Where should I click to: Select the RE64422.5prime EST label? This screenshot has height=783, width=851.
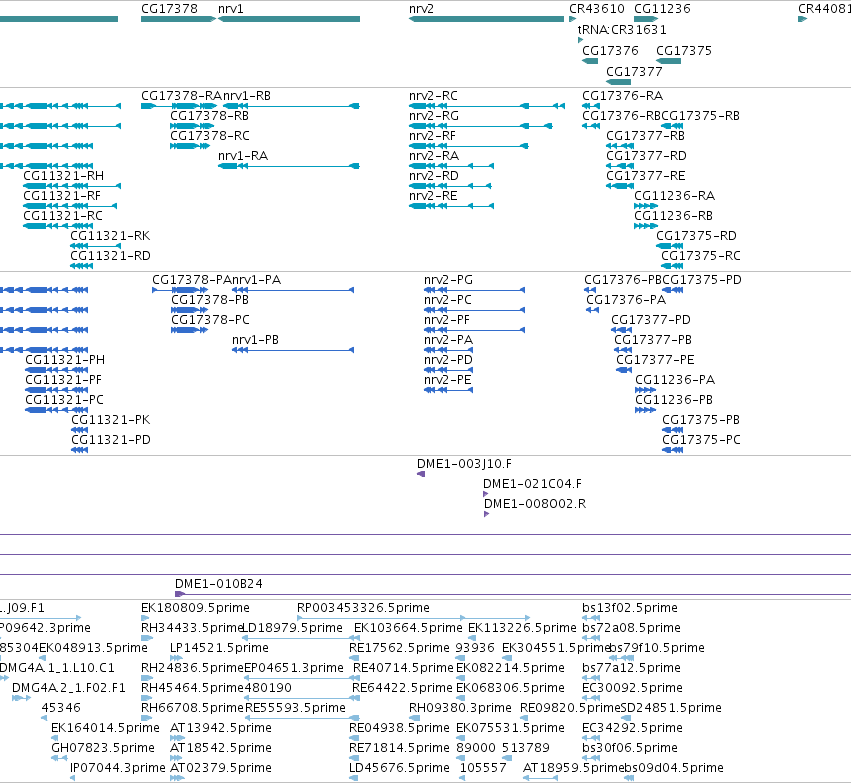click(402, 688)
